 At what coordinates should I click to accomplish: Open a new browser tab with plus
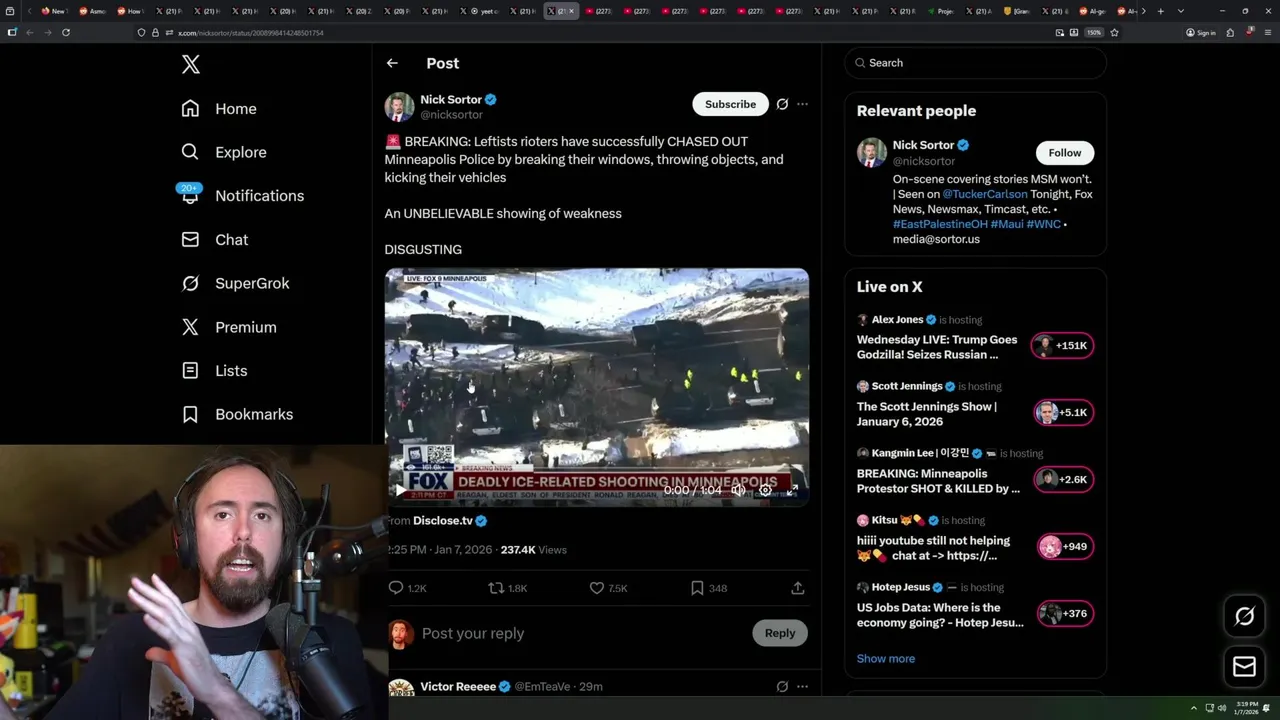pyautogui.click(x=1160, y=11)
